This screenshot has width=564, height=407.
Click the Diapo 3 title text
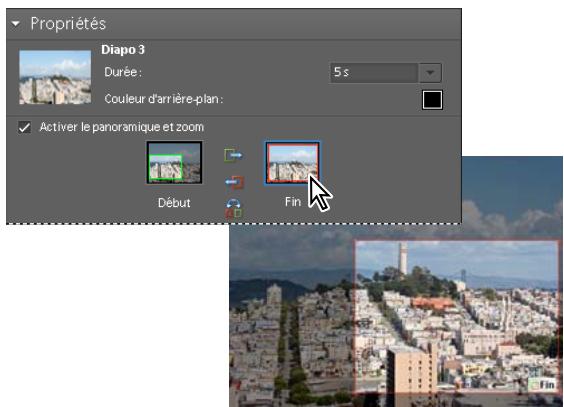123,50
